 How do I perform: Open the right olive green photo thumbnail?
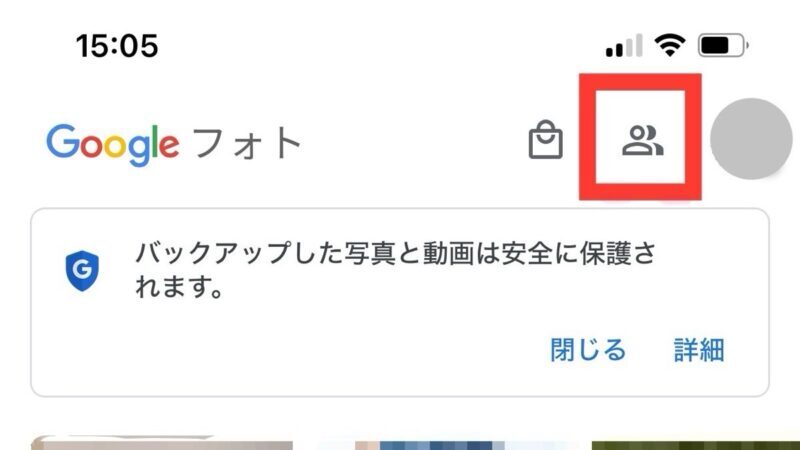(696, 445)
